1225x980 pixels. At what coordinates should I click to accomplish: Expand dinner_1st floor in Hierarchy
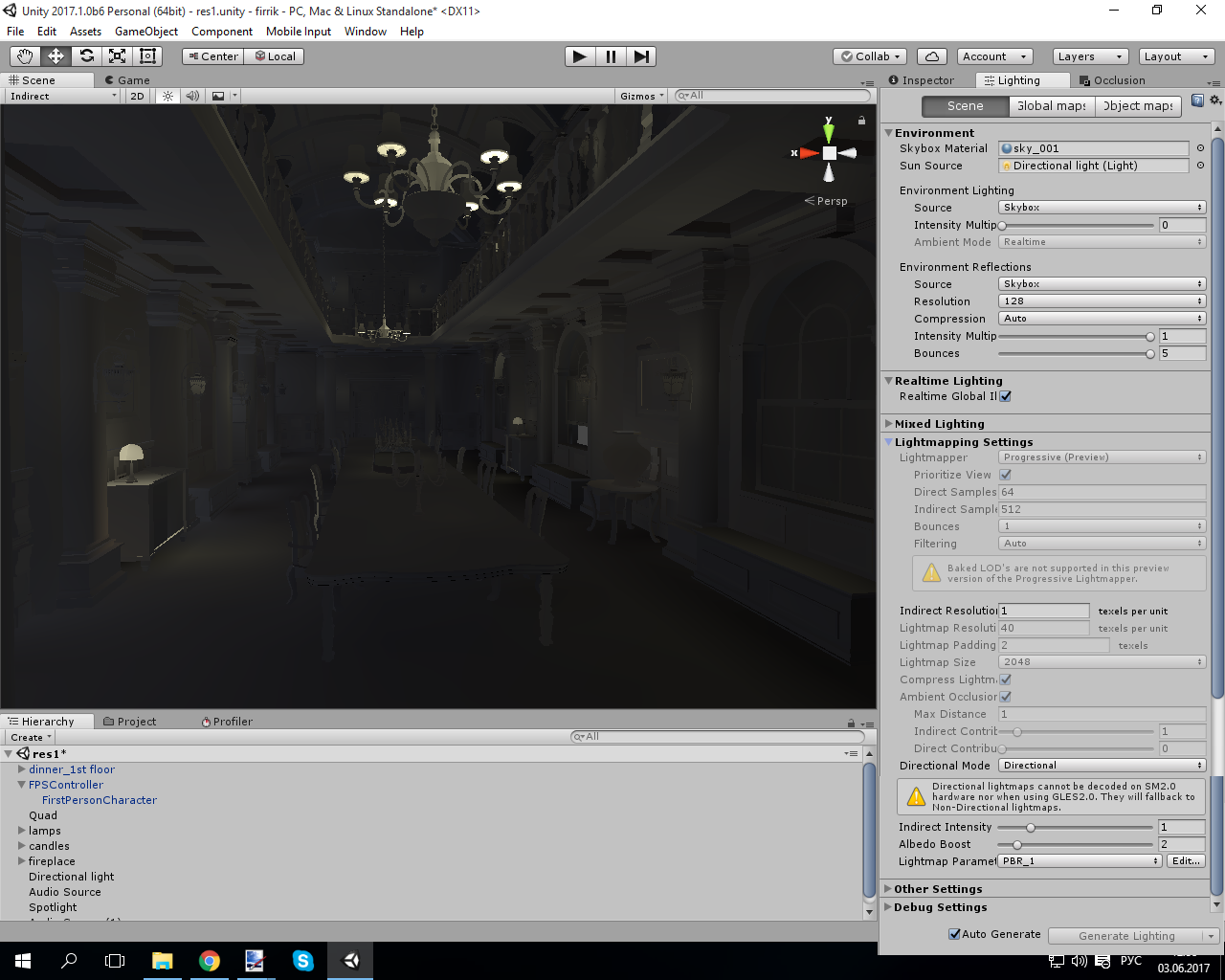click(22, 769)
